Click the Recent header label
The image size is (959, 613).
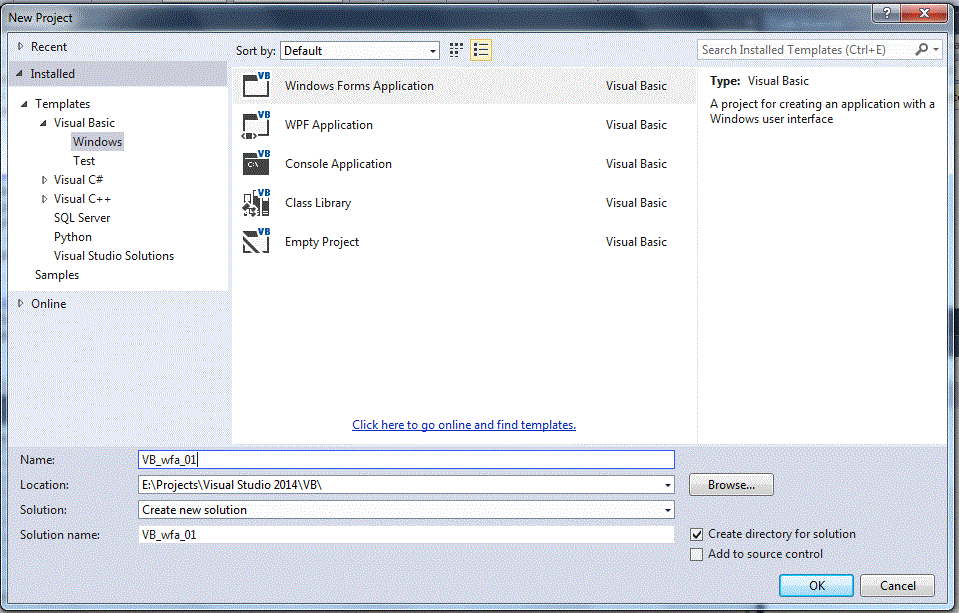coord(49,47)
